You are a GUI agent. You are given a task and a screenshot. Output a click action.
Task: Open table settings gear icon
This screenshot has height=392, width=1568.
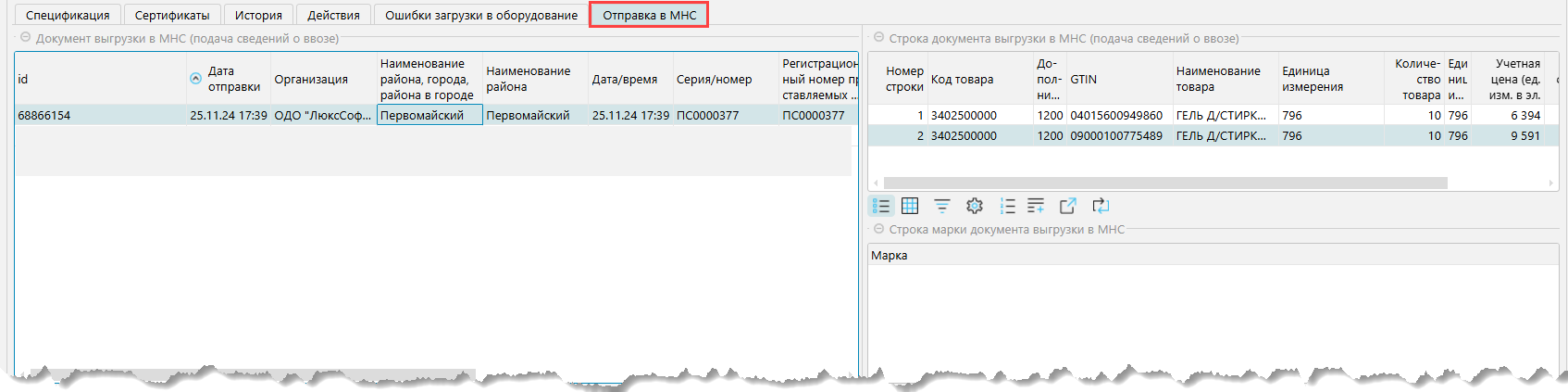[974, 206]
